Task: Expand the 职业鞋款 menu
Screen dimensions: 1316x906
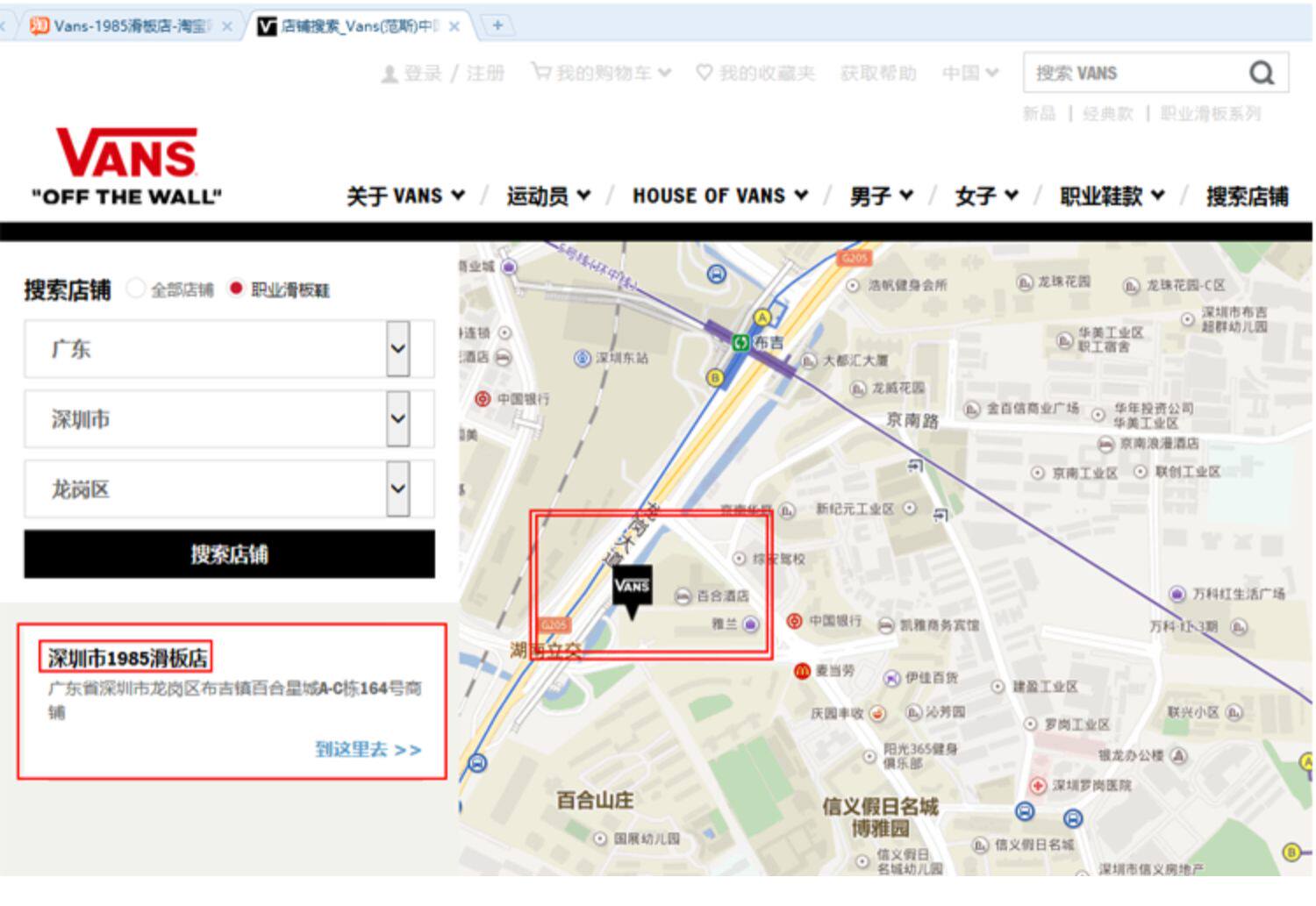Action: pos(1112,196)
